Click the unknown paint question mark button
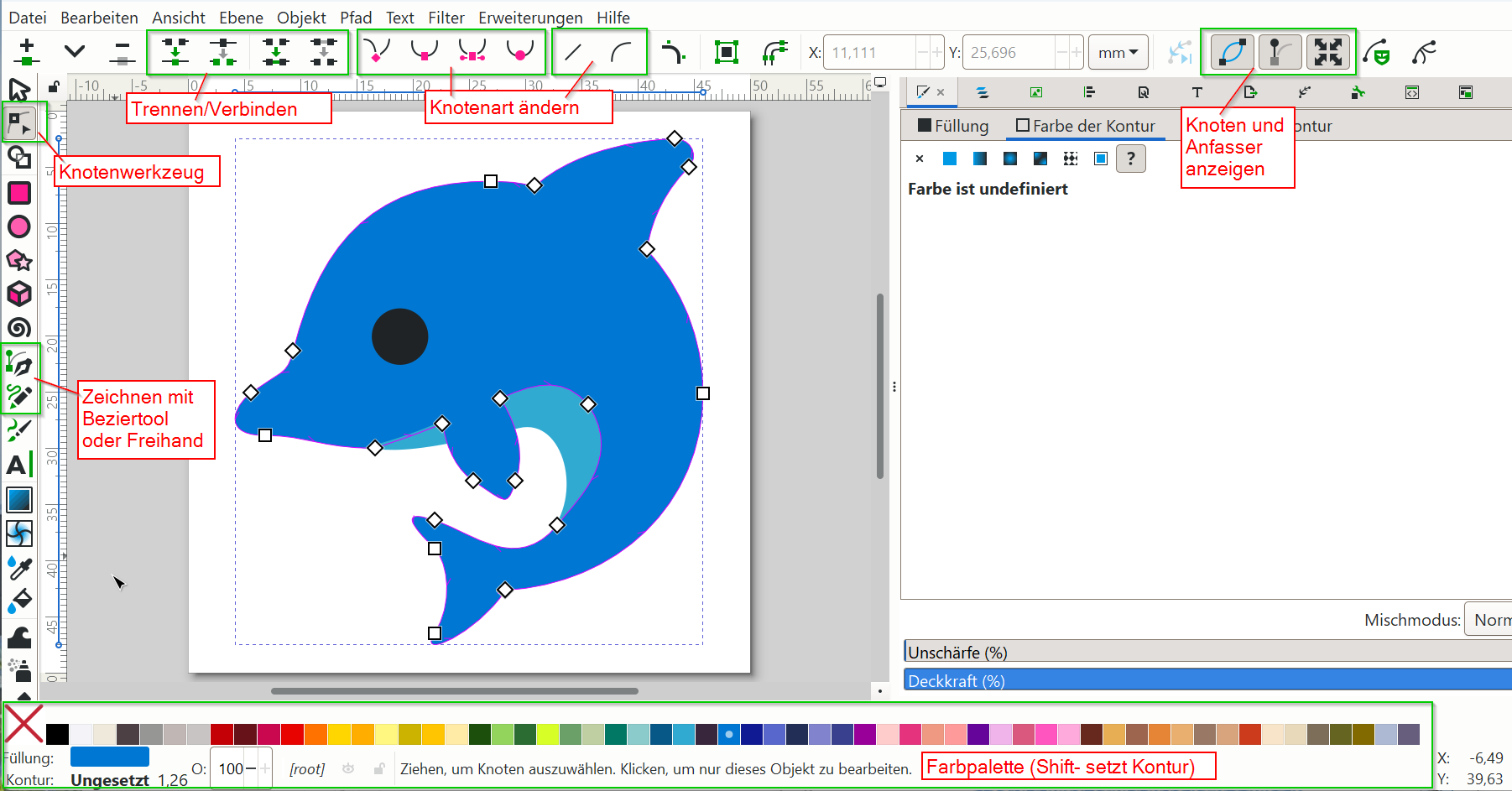Image resolution: width=1512 pixels, height=791 pixels. pos(1131,159)
